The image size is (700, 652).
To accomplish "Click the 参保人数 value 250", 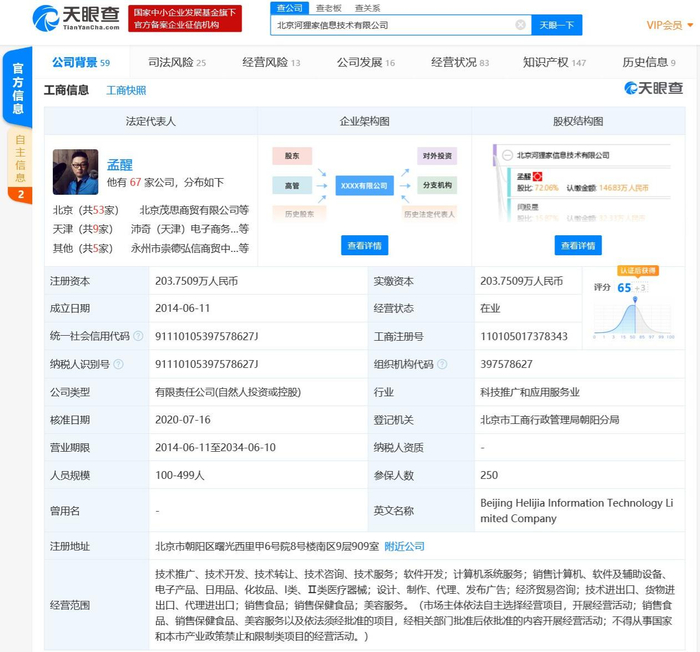I will pyautogui.click(x=489, y=475).
